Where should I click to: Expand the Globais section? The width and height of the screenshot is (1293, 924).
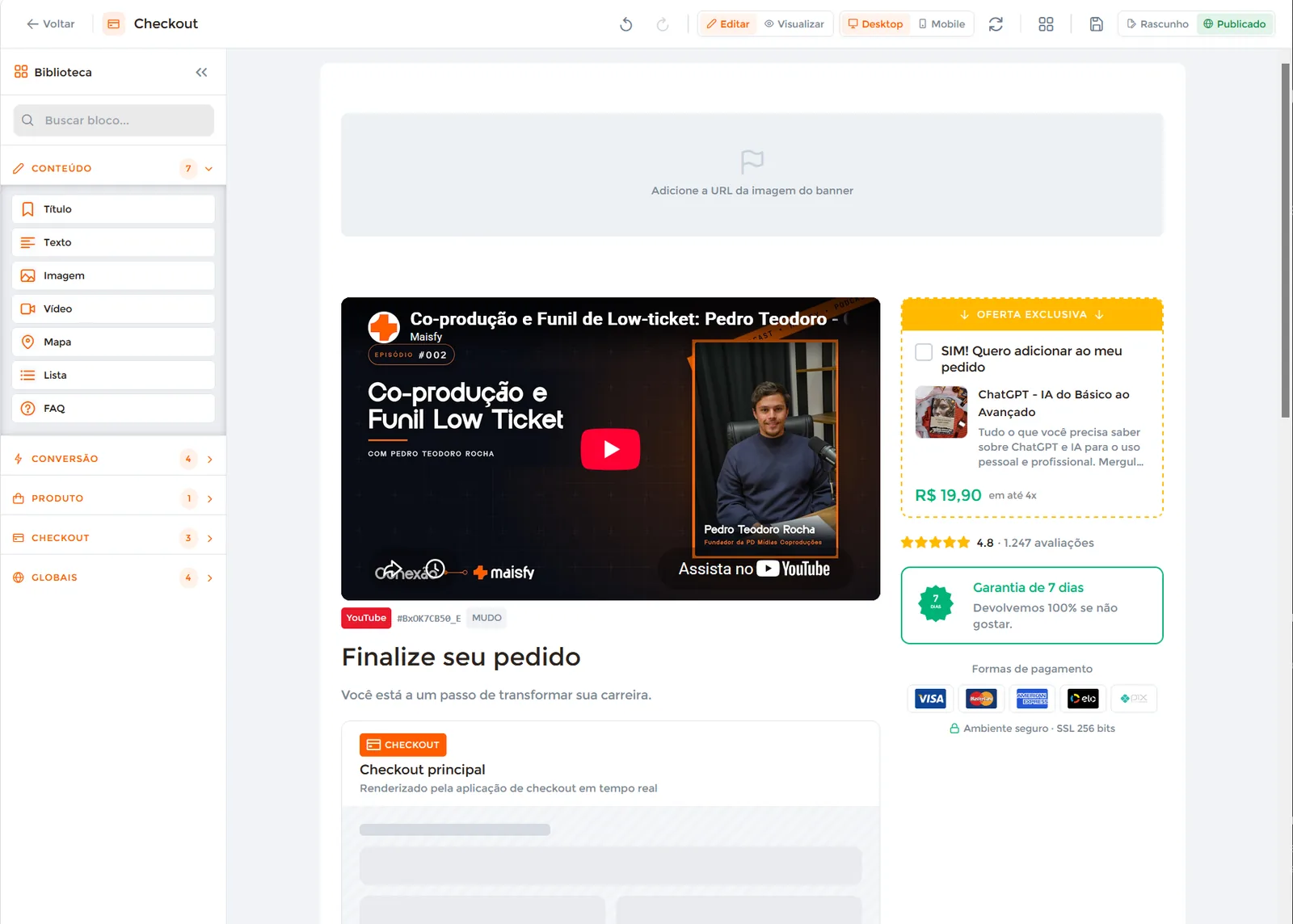pyautogui.click(x=113, y=577)
